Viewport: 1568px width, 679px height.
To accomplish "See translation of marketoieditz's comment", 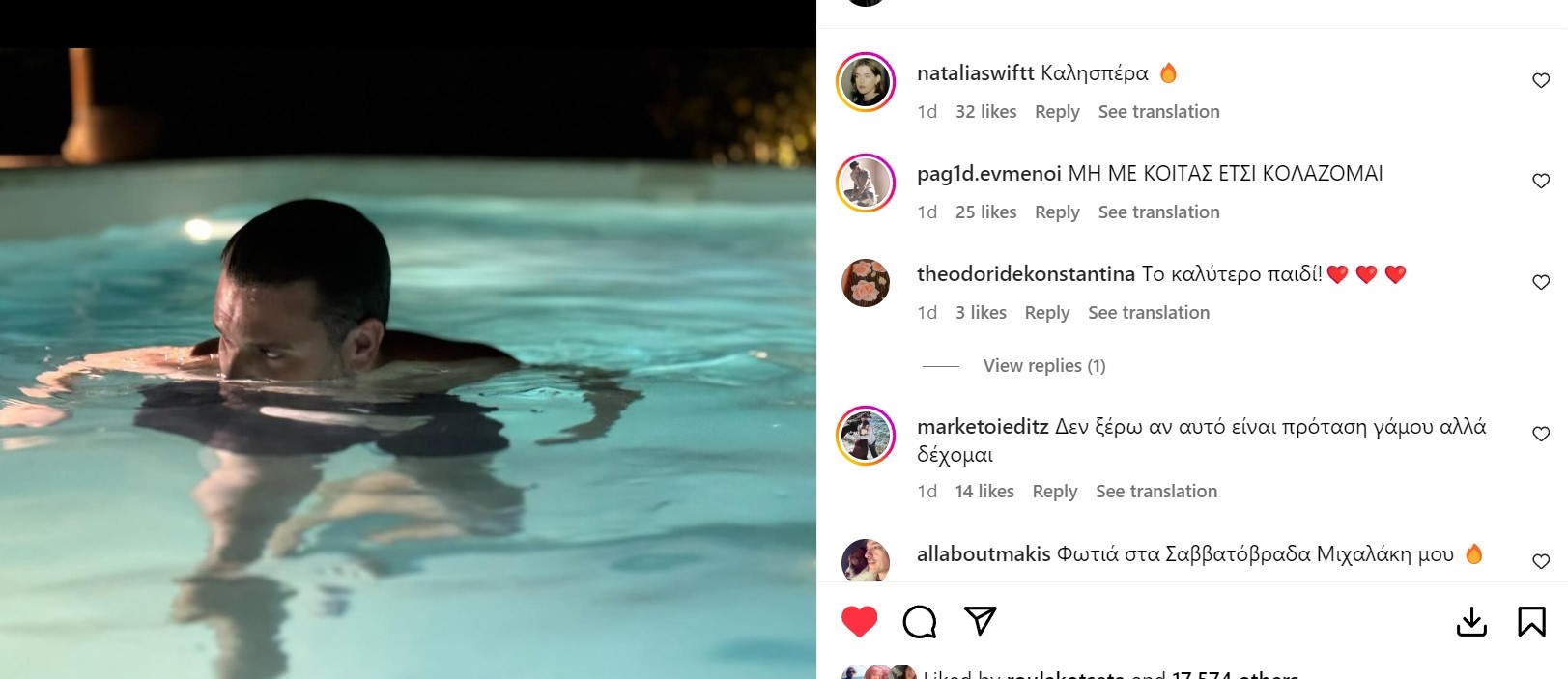I will (x=1155, y=492).
